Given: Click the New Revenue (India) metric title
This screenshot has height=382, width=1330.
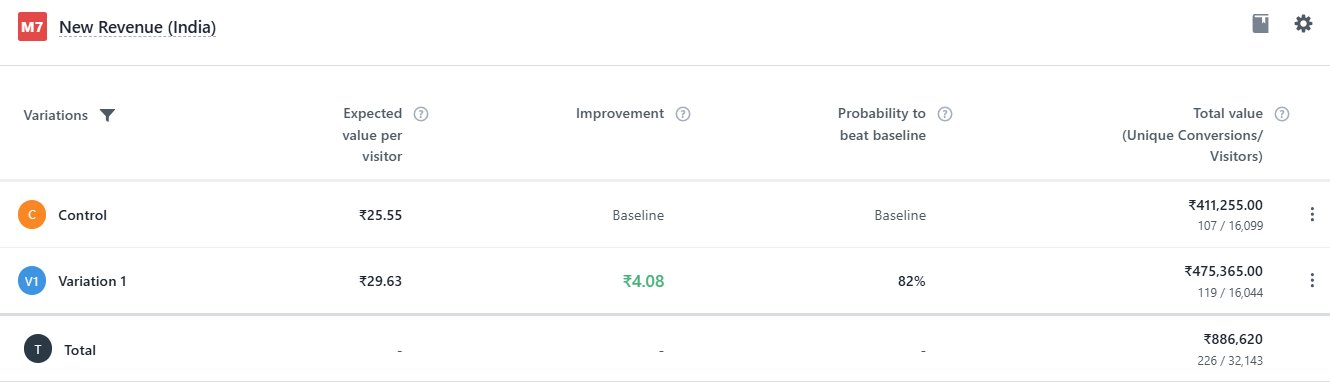Looking at the screenshot, I should pyautogui.click(x=138, y=28).
